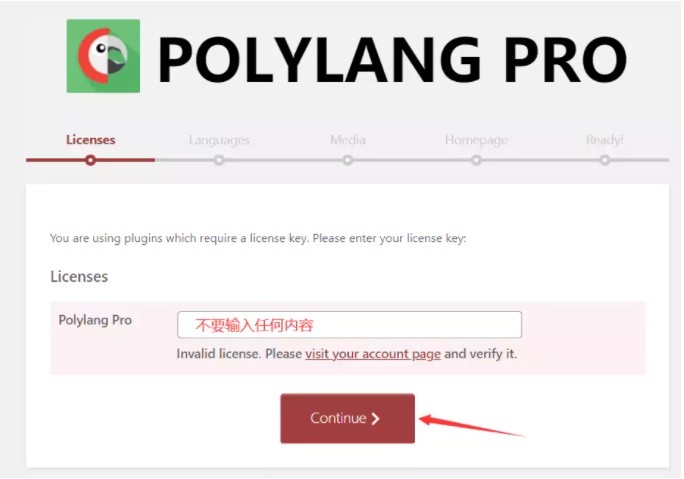Select the Homepage step tab

point(476,140)
